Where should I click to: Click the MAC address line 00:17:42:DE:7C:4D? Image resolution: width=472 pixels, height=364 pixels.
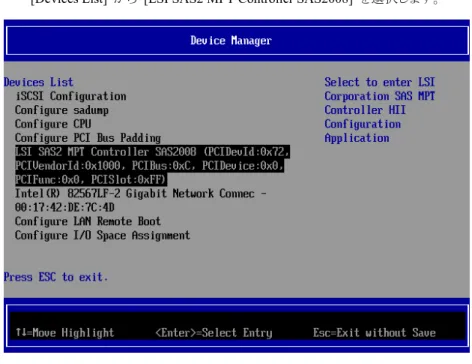click(x=65, y=207)
